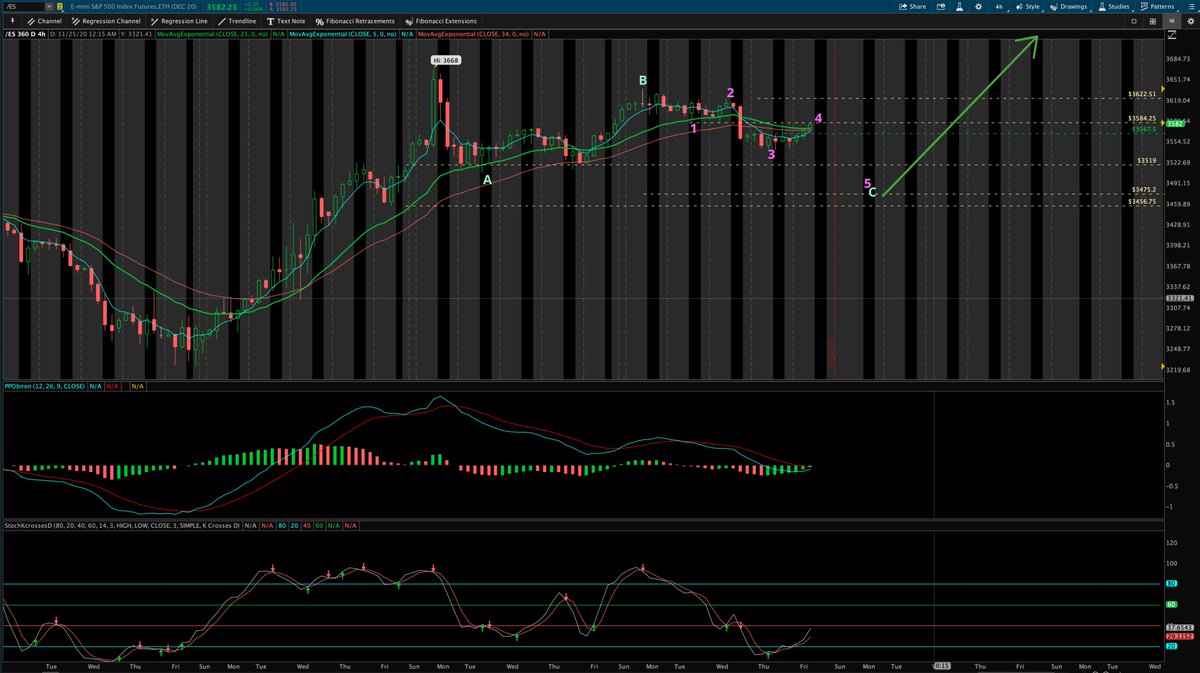This screenshot has height=673, width=1200.
Task: Click the Share button
Action: coord(912,6)
